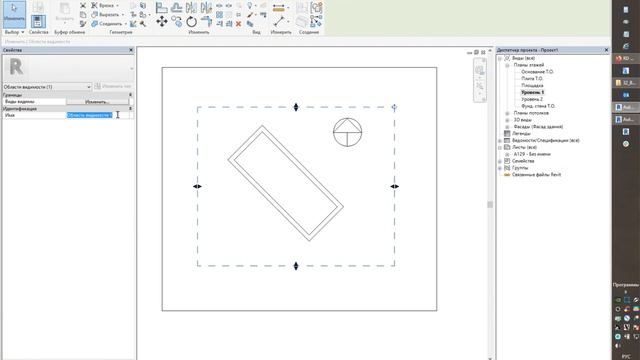
Task: Open the Фунд. стена Т.О. plan
Action: coord(538,106)
